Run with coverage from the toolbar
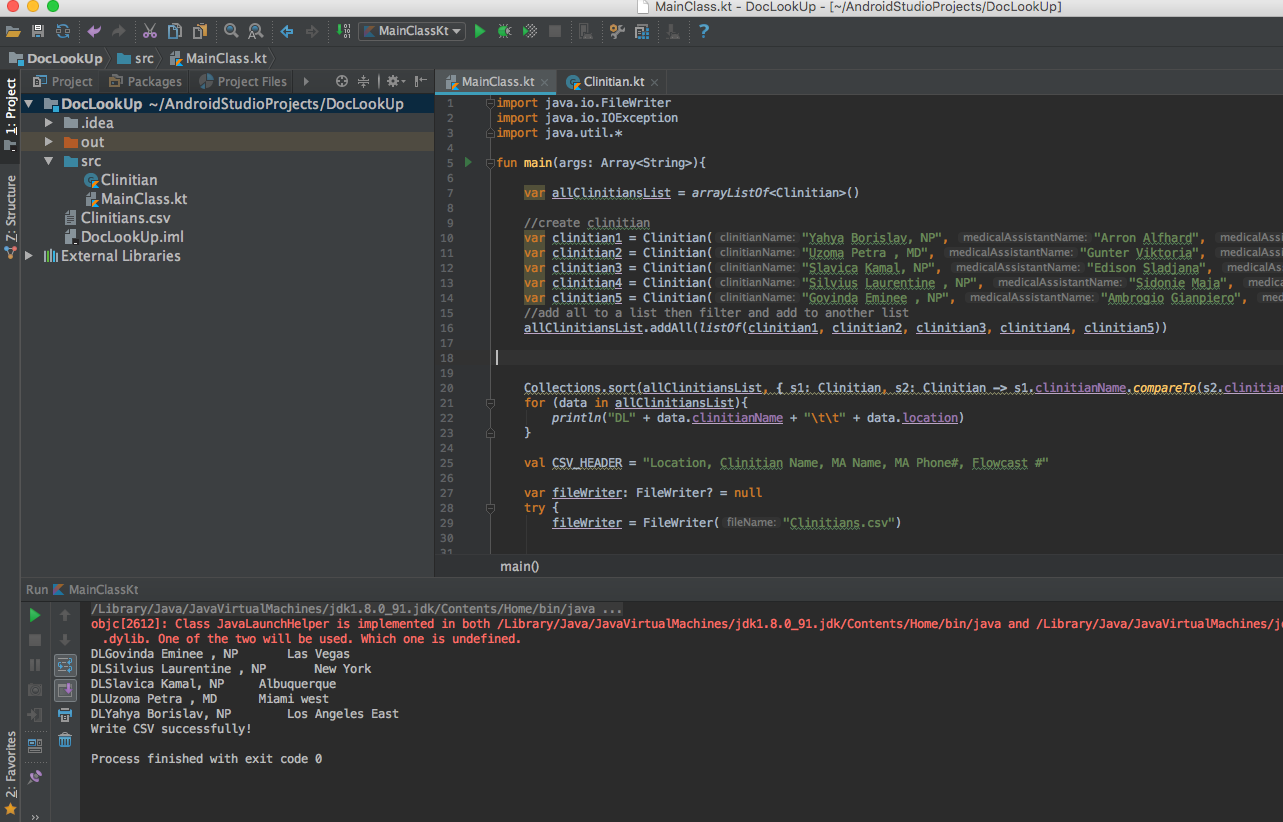The width and height of the screenshot is (1283, 822). (x=530, y=32)
